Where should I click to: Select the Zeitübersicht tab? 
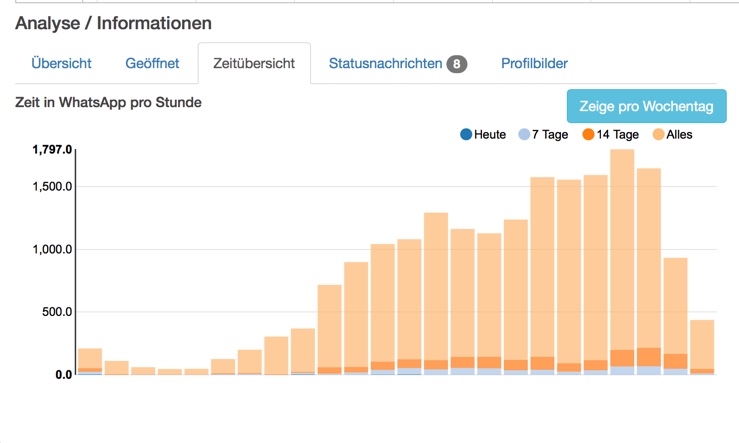point(254,63)
